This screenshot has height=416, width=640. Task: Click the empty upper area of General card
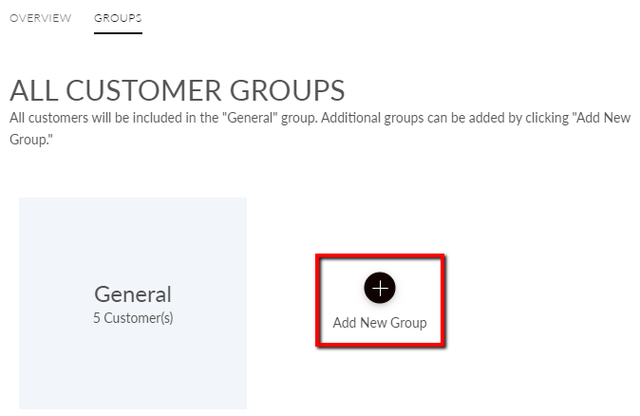point(133,239)
